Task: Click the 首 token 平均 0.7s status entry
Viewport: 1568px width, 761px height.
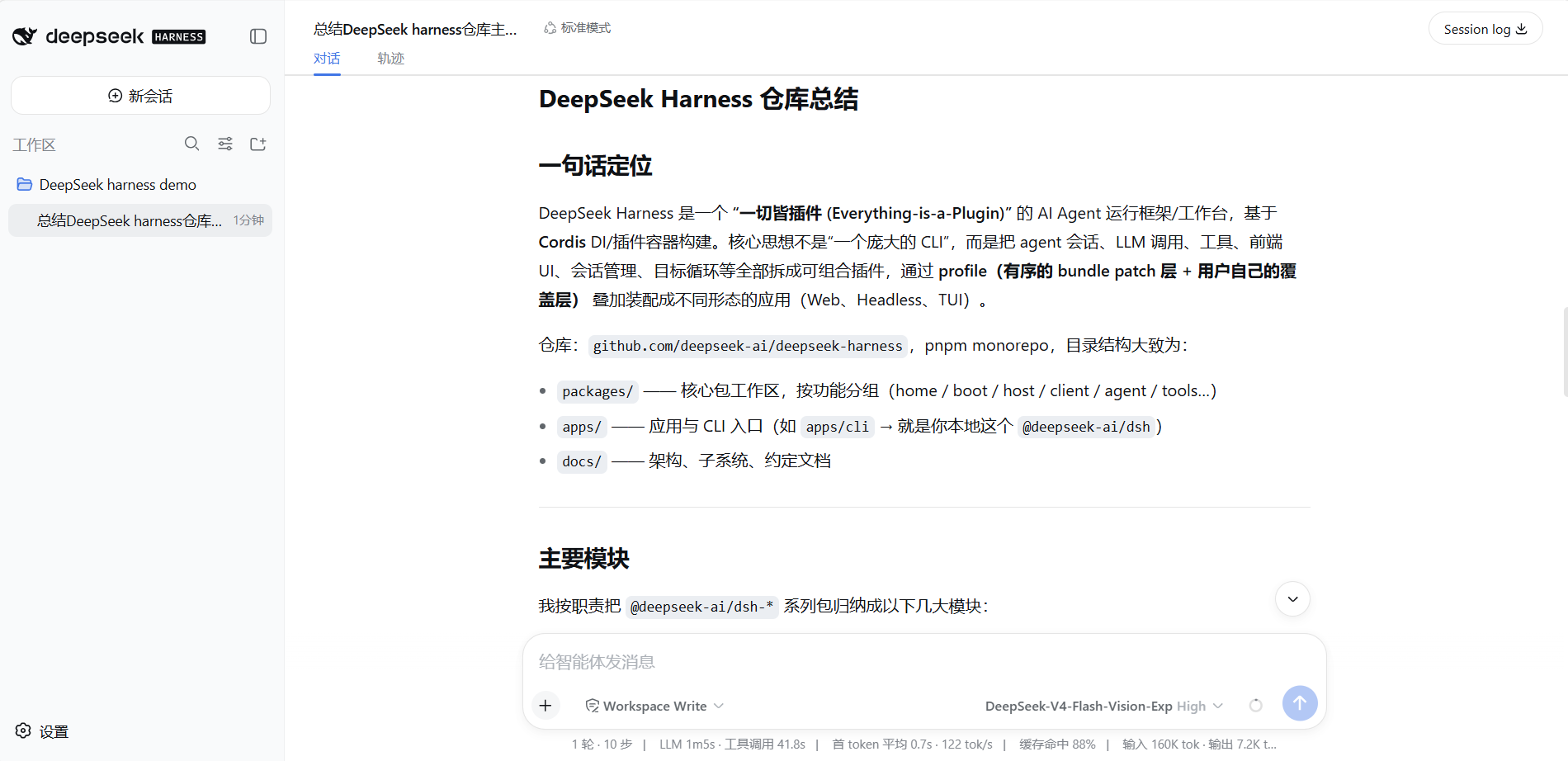Action: click(912, 744)
